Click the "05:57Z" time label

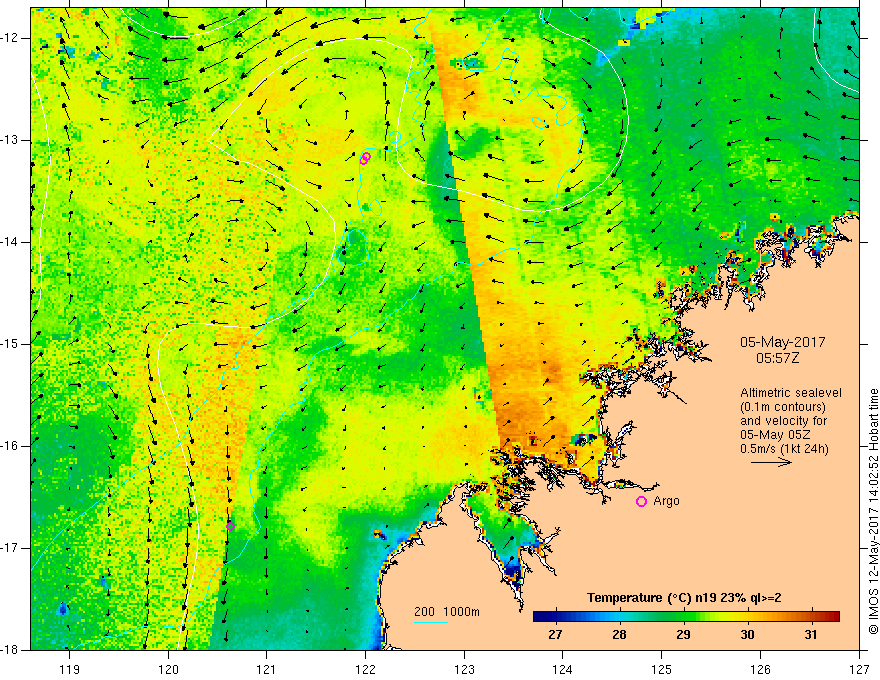(x=777, y=357)
